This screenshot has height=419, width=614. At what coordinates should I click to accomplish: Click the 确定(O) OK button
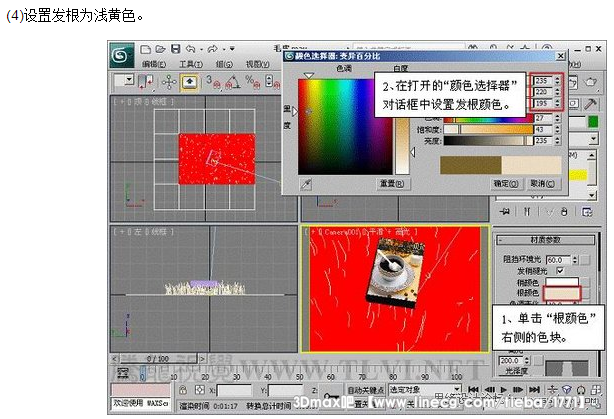click(x=506, y=183)
